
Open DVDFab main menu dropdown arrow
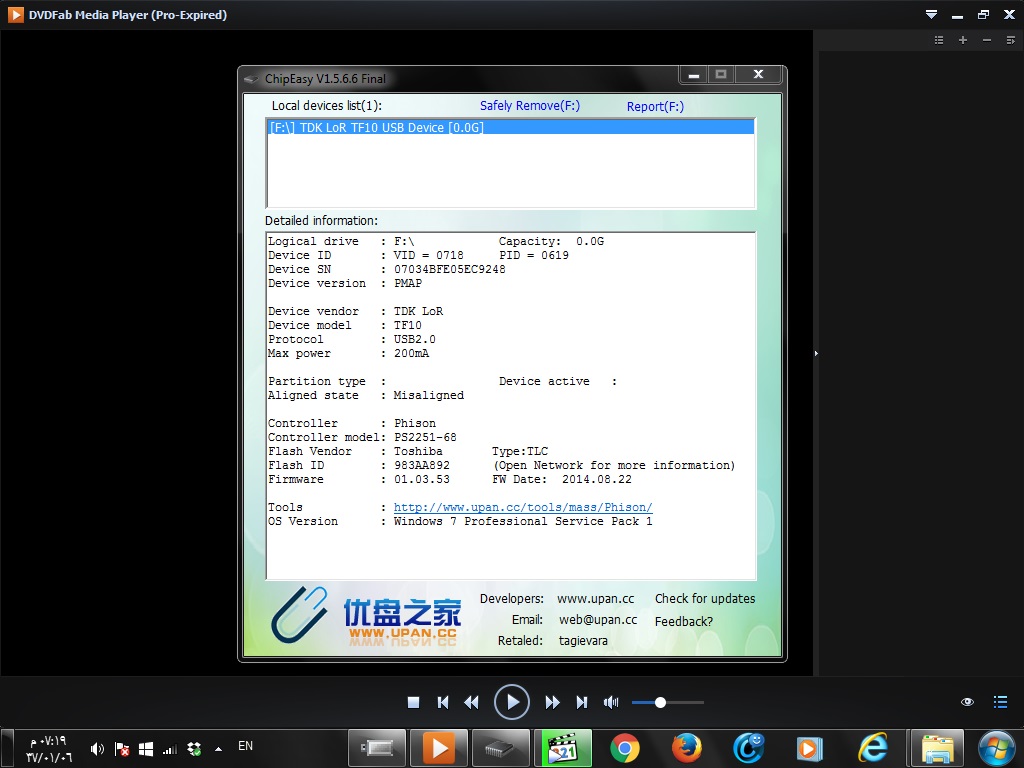click(931, 14)
